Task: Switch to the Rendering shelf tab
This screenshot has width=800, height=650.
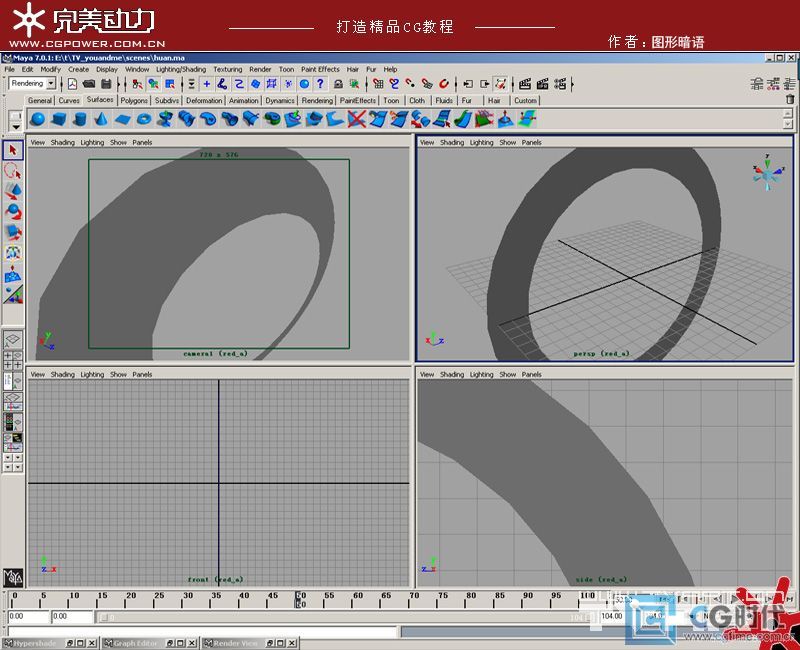Action: click(317, 101)
